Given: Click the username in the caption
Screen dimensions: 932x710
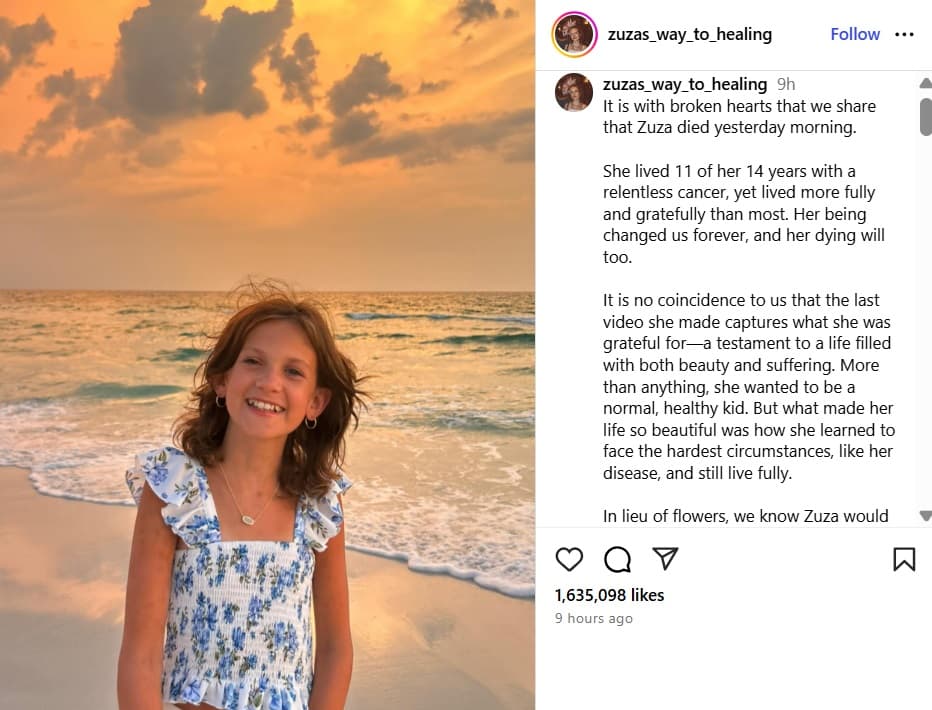Looking at the screenshot, I should coord(685,84).
